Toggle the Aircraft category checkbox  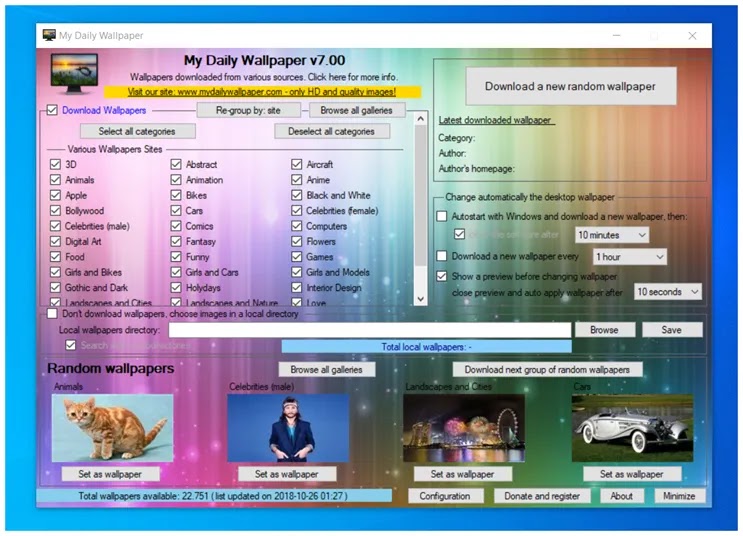[297, 164]
